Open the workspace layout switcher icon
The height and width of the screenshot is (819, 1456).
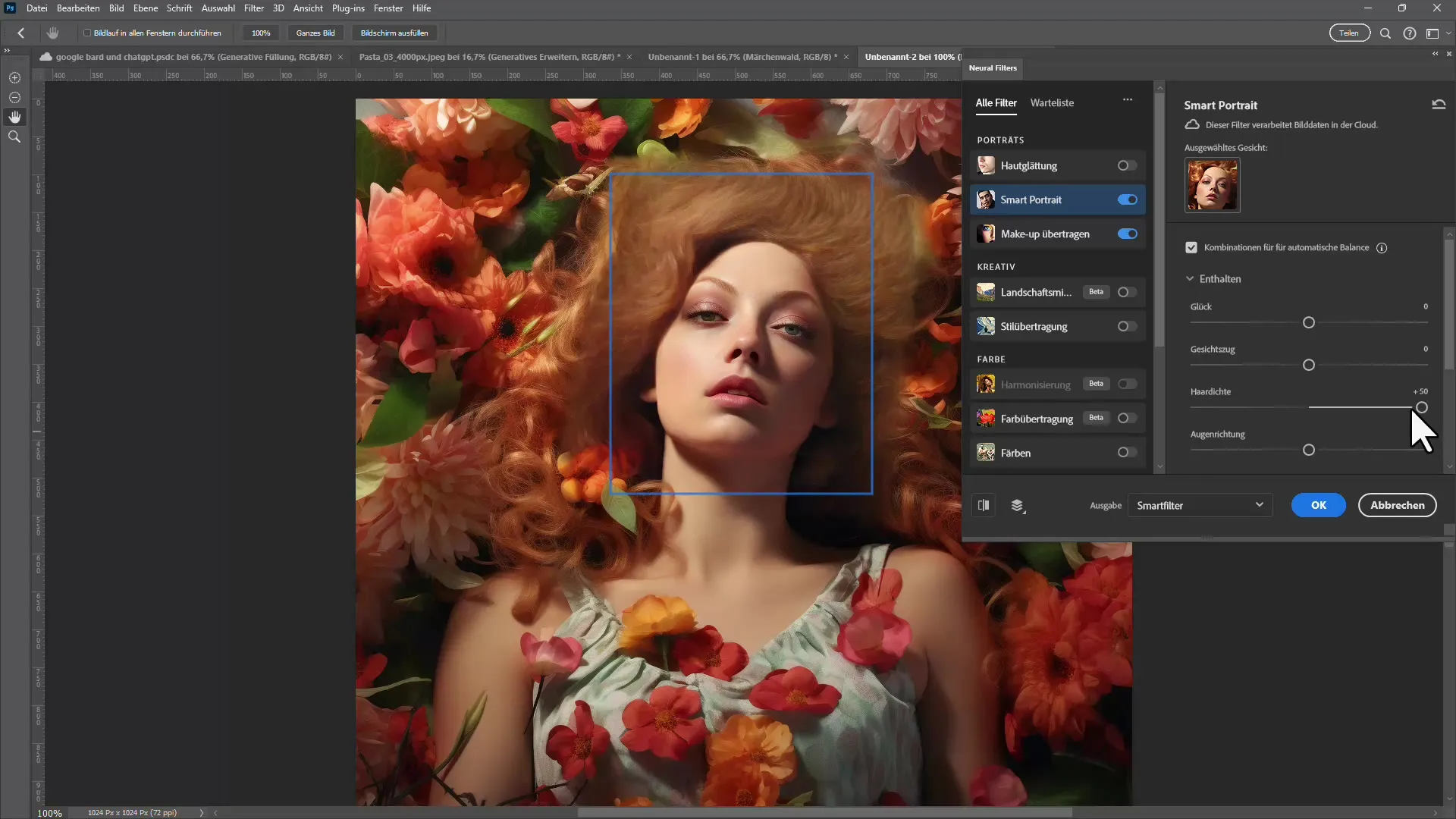pos(1432,33)
